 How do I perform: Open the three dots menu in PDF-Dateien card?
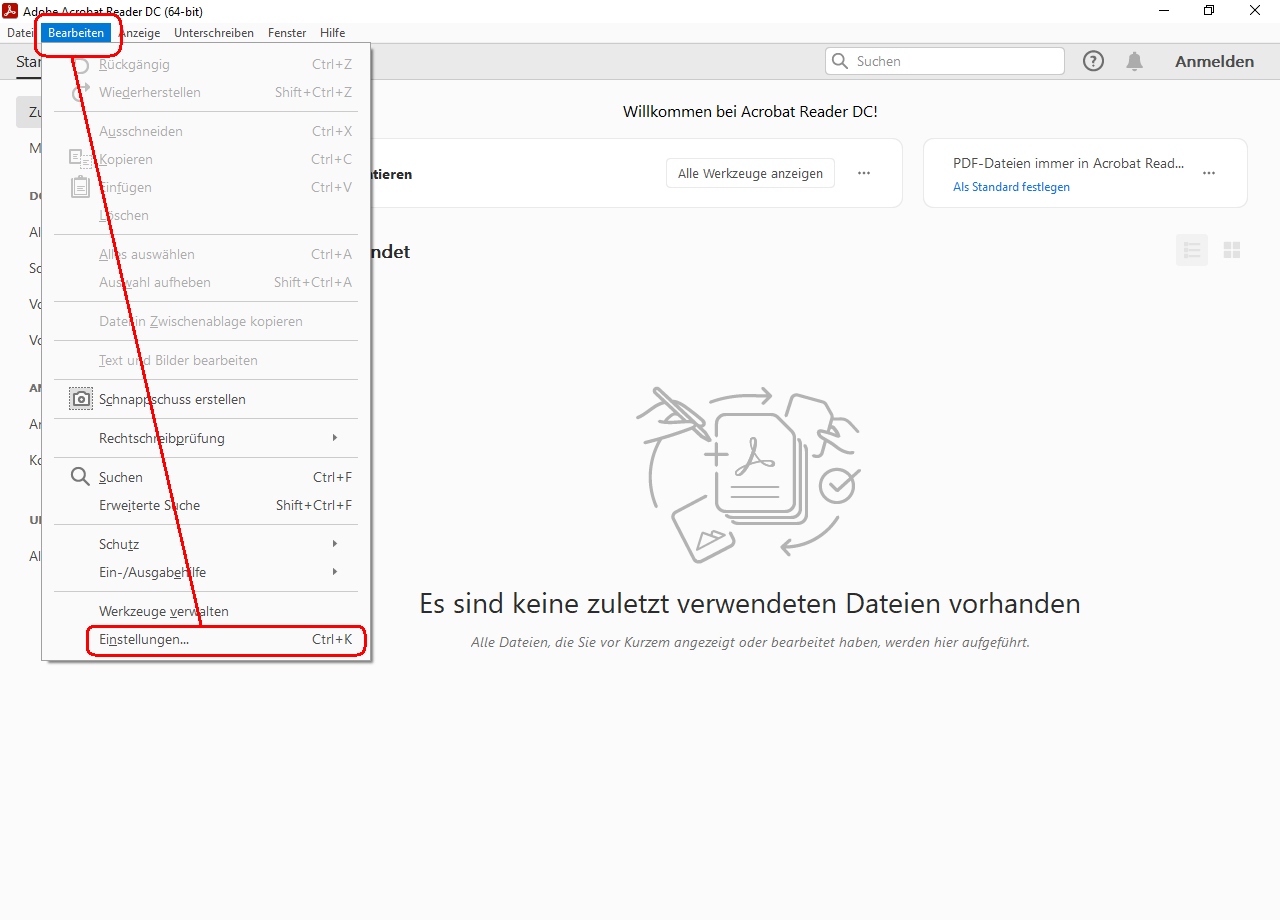[1209, 173]
